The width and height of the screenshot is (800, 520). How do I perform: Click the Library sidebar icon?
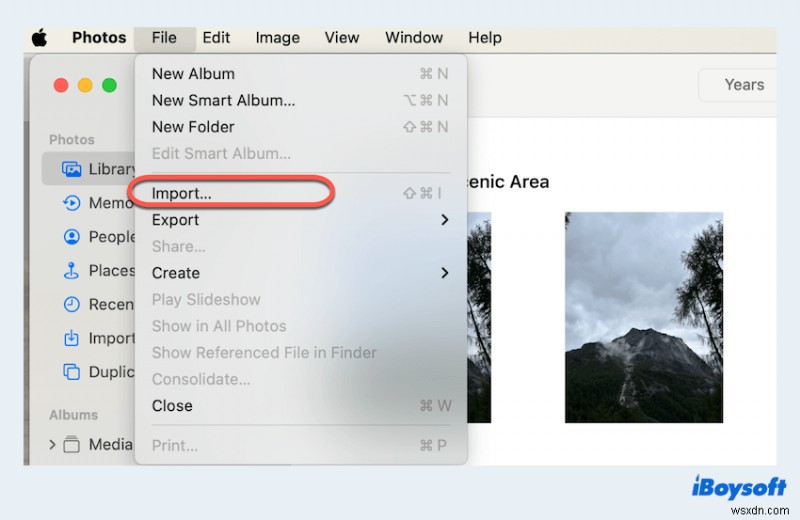(x=71, y=169)
